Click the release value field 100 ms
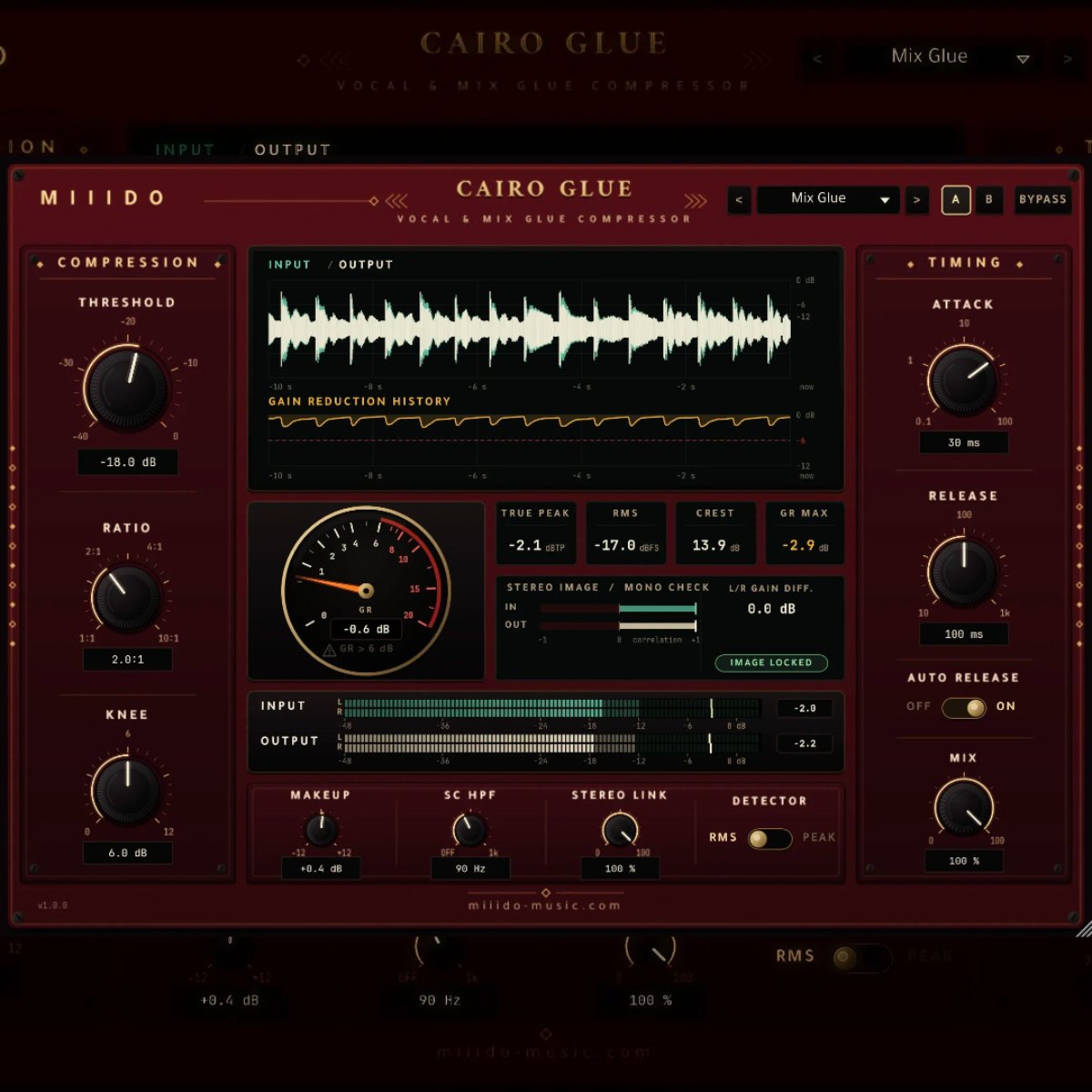The height and width of the screenshot is (1092, 1092). [964, 634]
